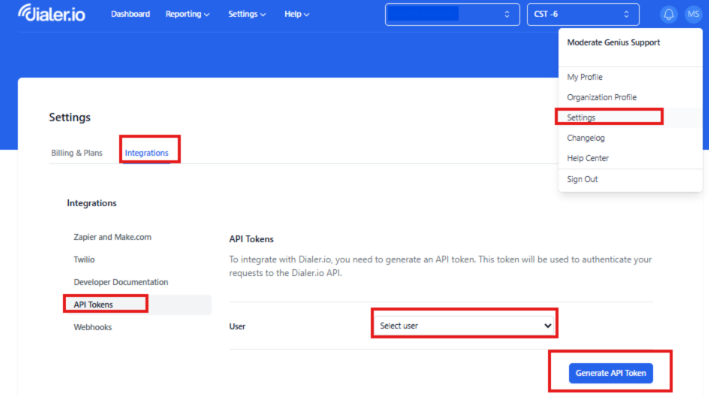The height and width of the screenshot is (397, 709).
Task: Open Changelog from user menu
Action: [586, 138]
